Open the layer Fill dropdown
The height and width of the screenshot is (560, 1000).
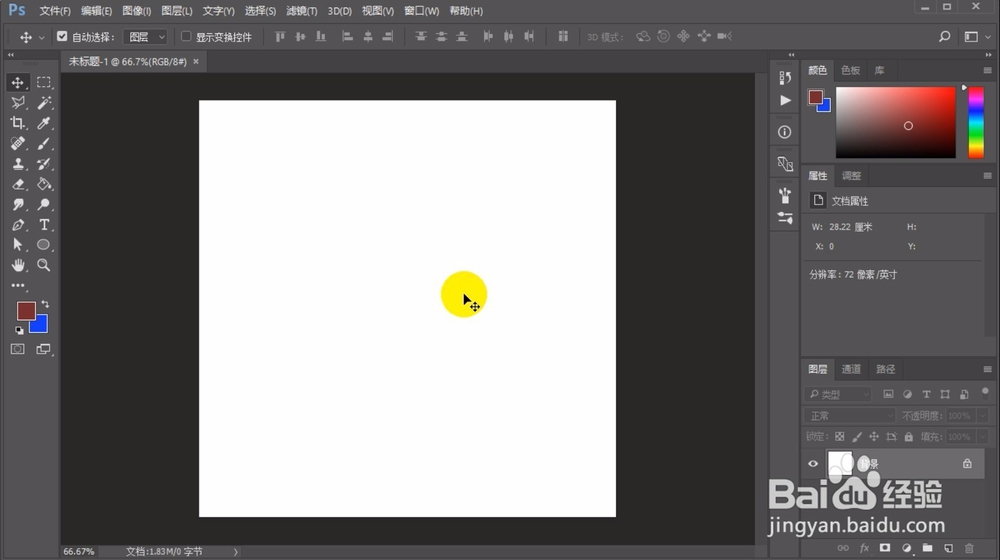tap(983, 437)
